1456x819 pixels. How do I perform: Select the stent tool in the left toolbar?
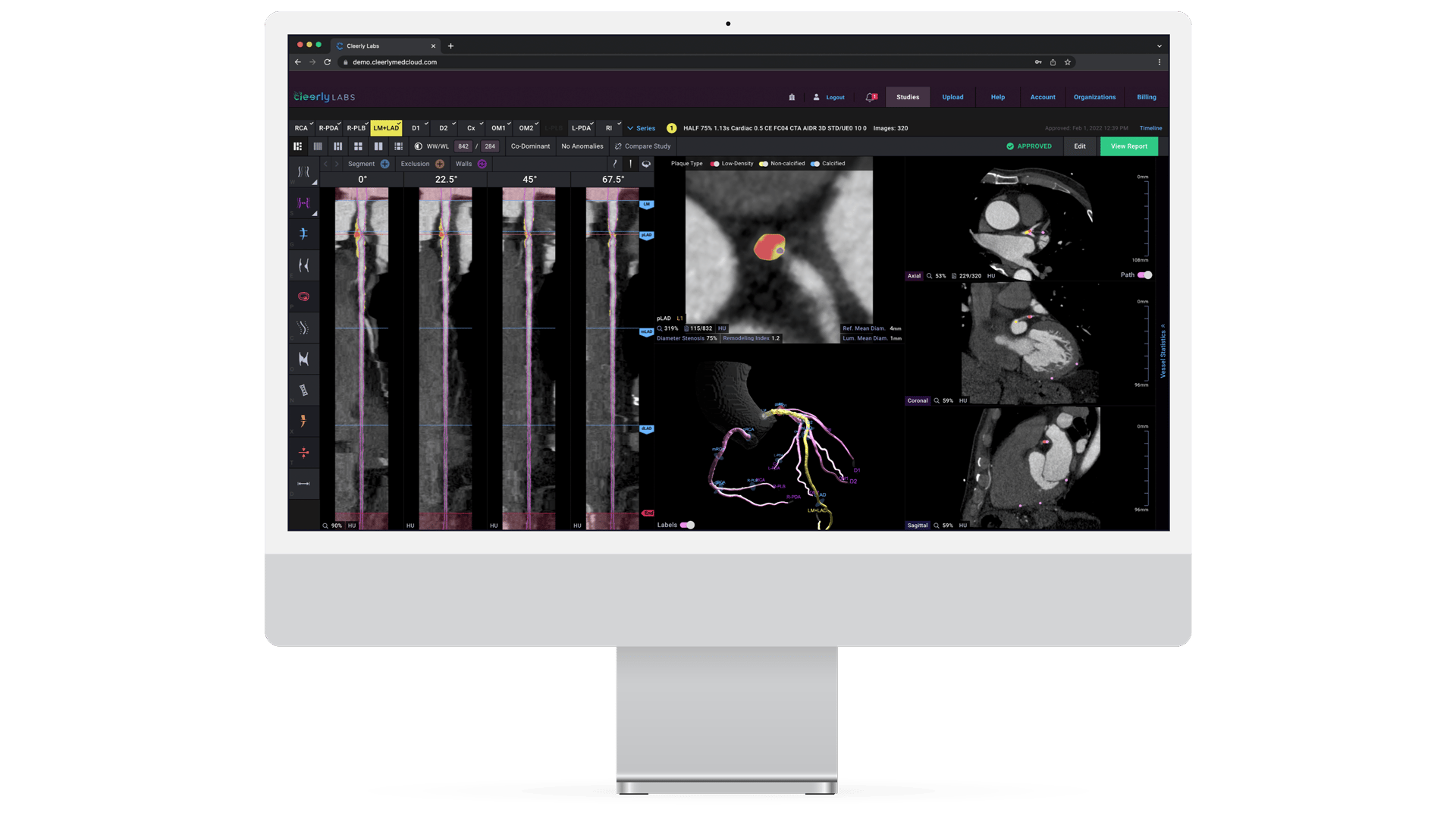[303, 390]
